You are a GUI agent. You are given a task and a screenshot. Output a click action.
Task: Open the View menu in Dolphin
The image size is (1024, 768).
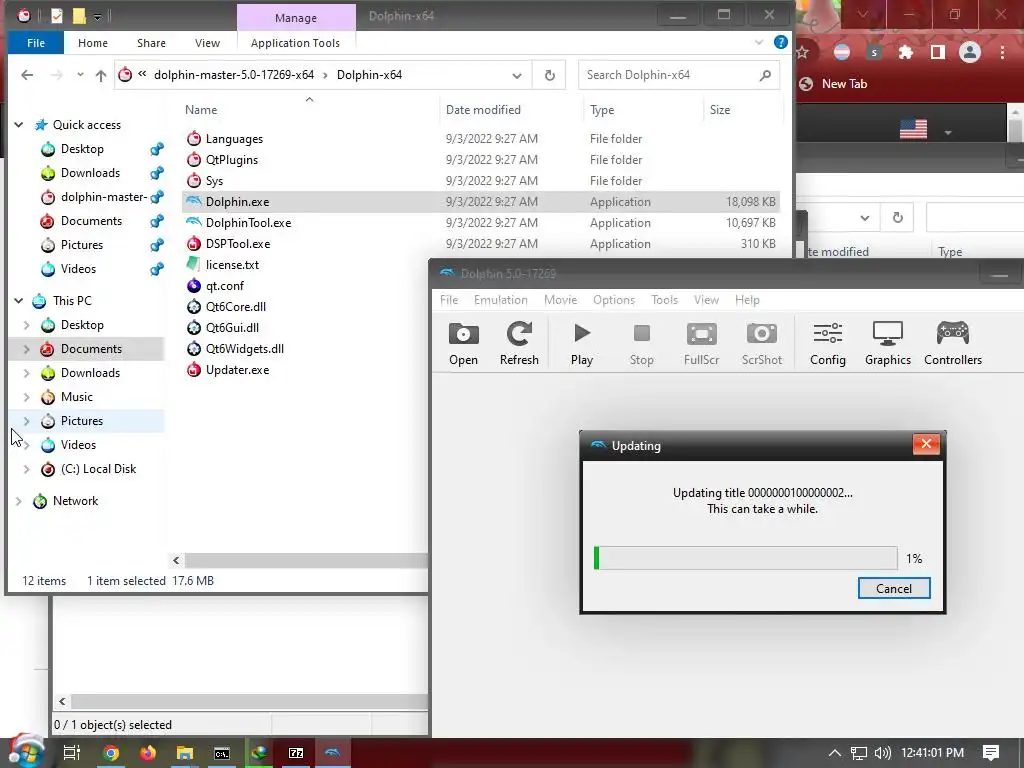[x=706, y=300]
